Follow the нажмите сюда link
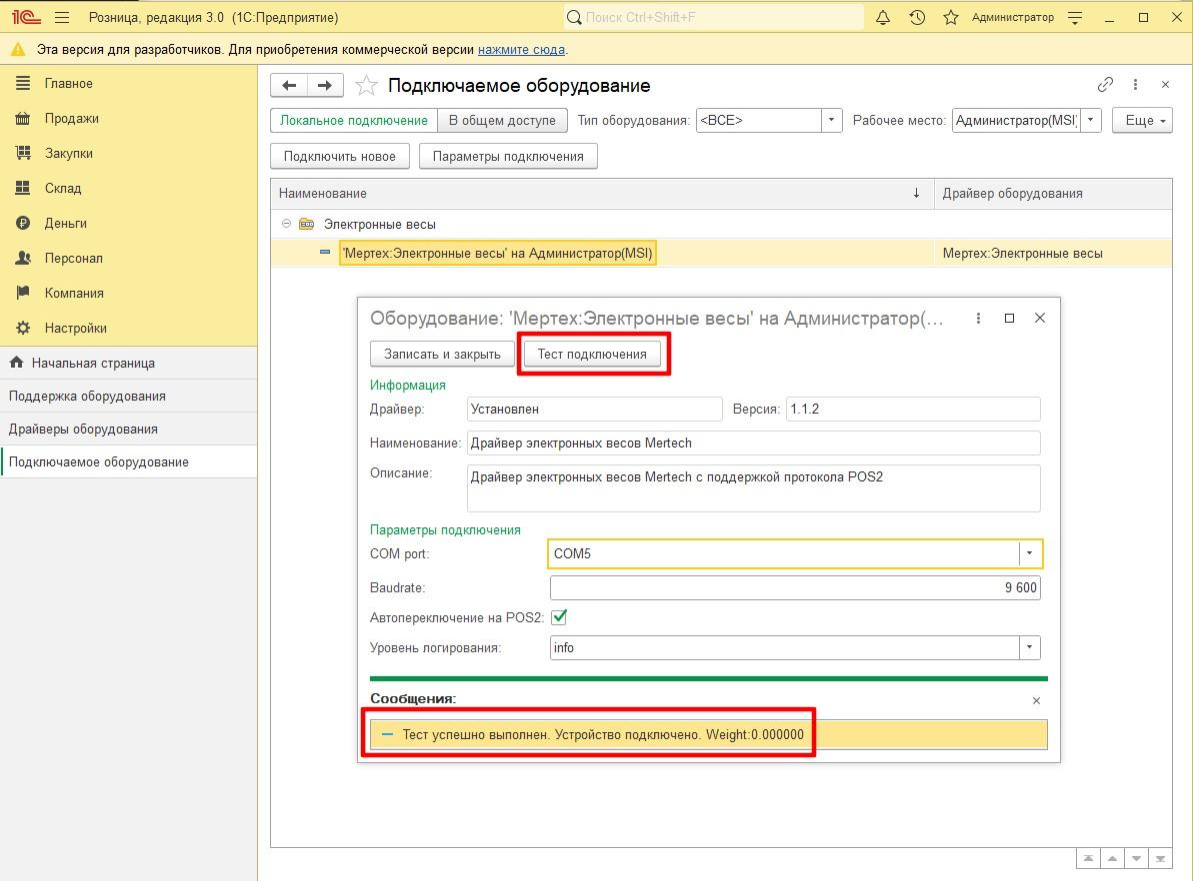Screen dimensions: 1193x881 tap(521, 50)
